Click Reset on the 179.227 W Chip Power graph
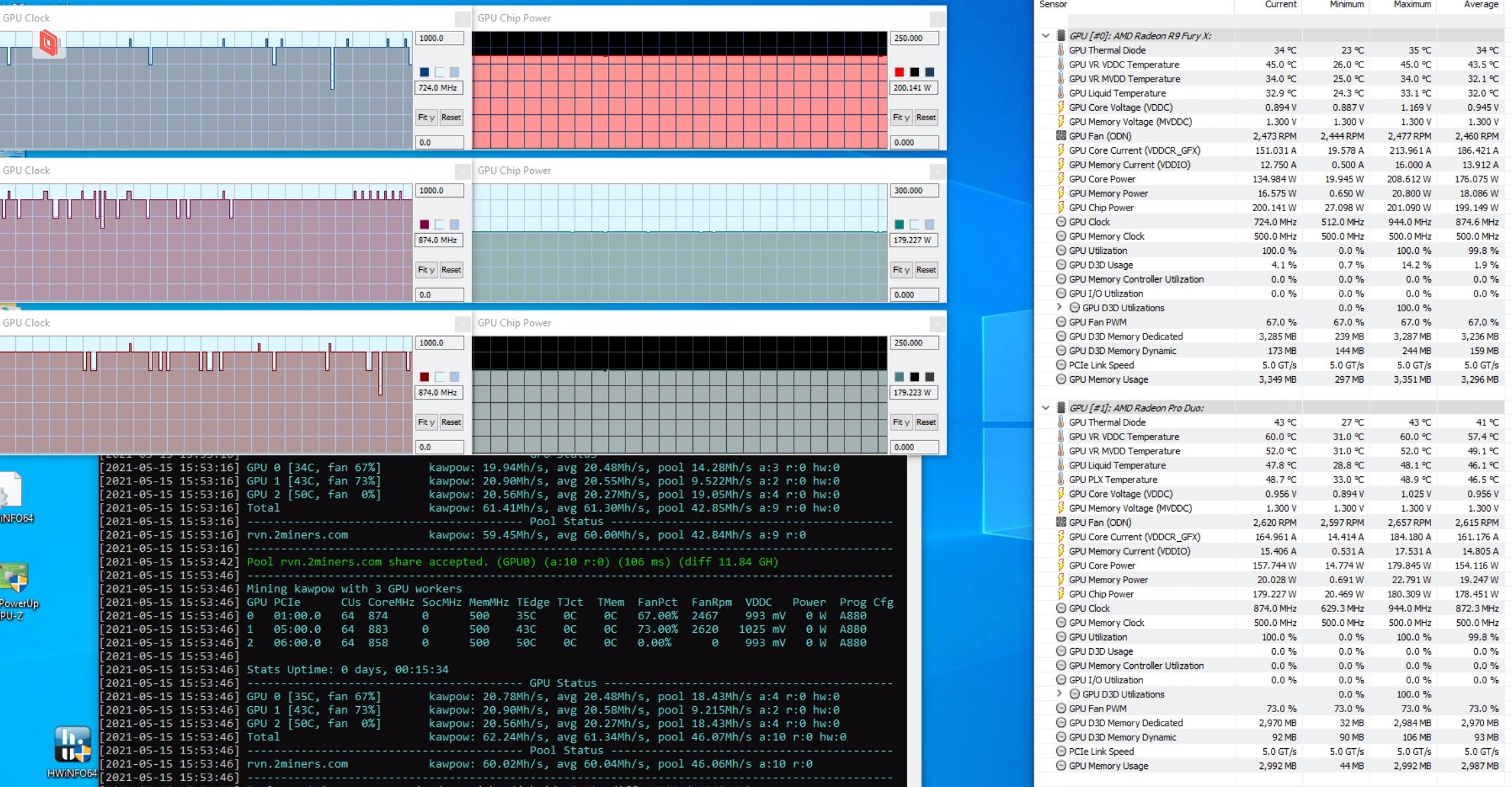 [926, 270]
